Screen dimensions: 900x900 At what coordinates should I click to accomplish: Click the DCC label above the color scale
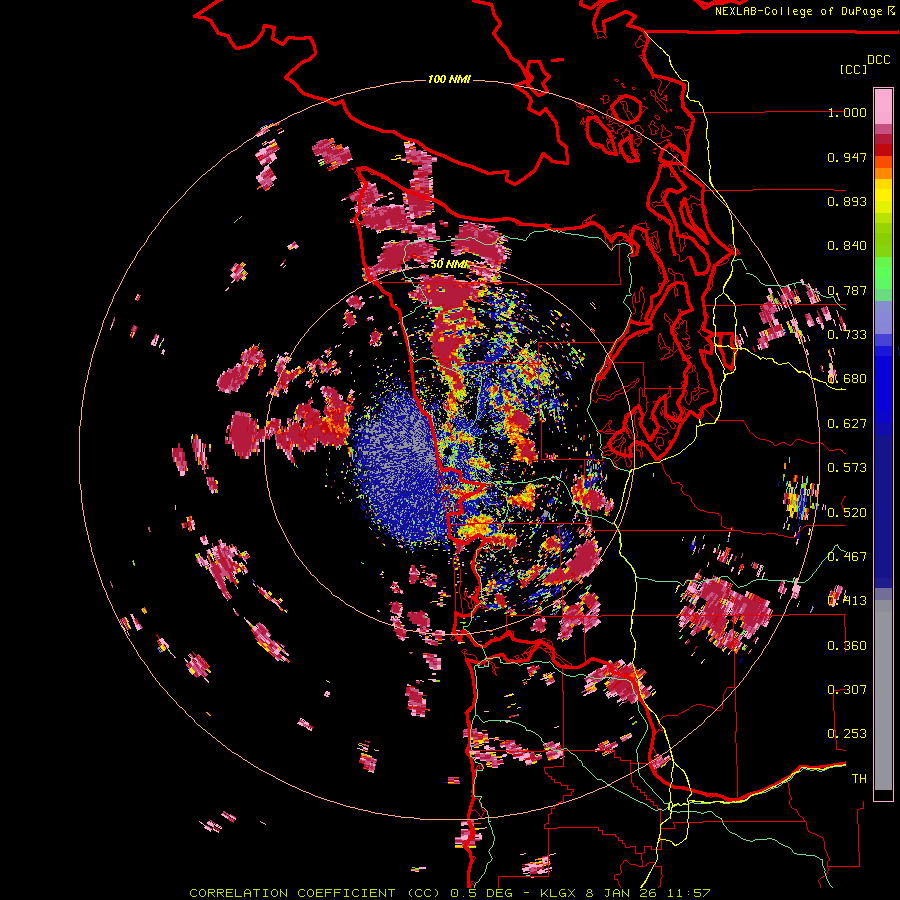click(x=878, y=60)
